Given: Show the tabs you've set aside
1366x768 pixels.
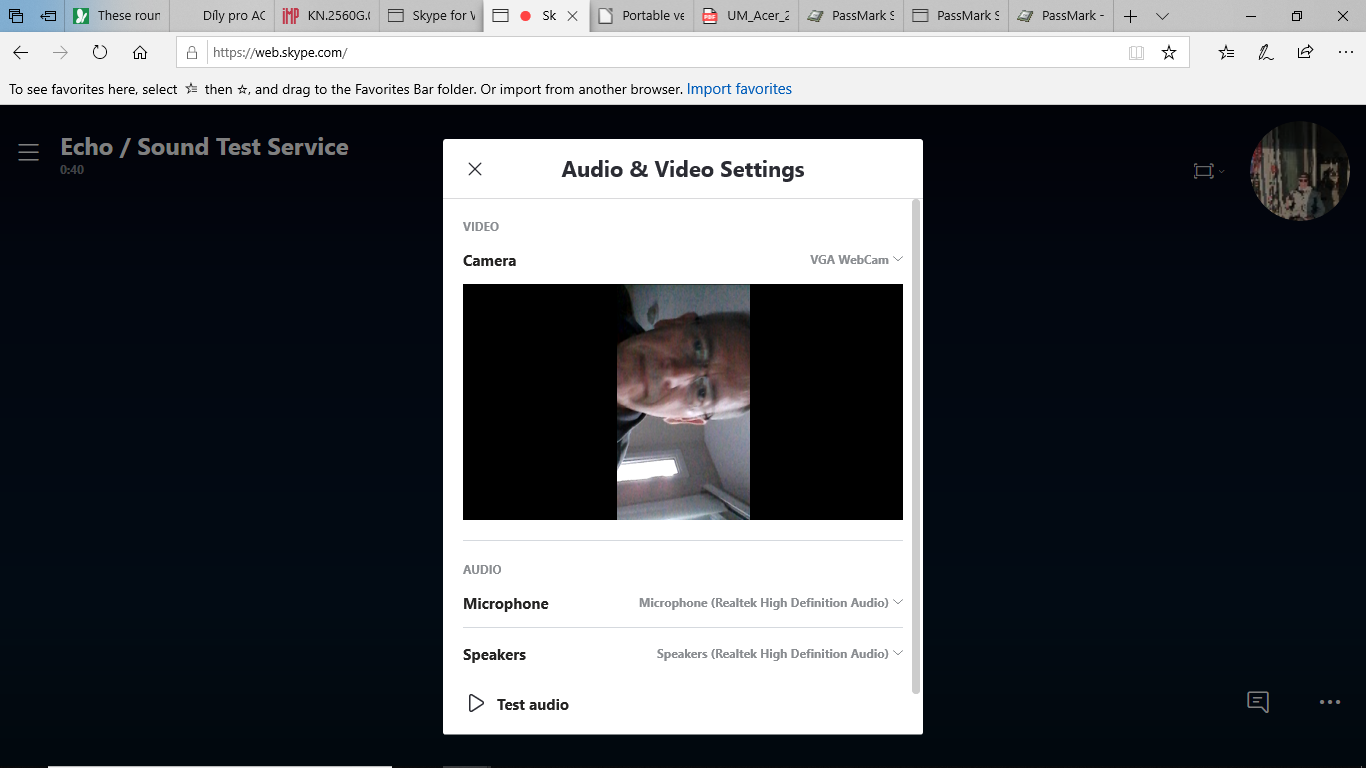Looking at the screenshot, I should click(16, 16).
